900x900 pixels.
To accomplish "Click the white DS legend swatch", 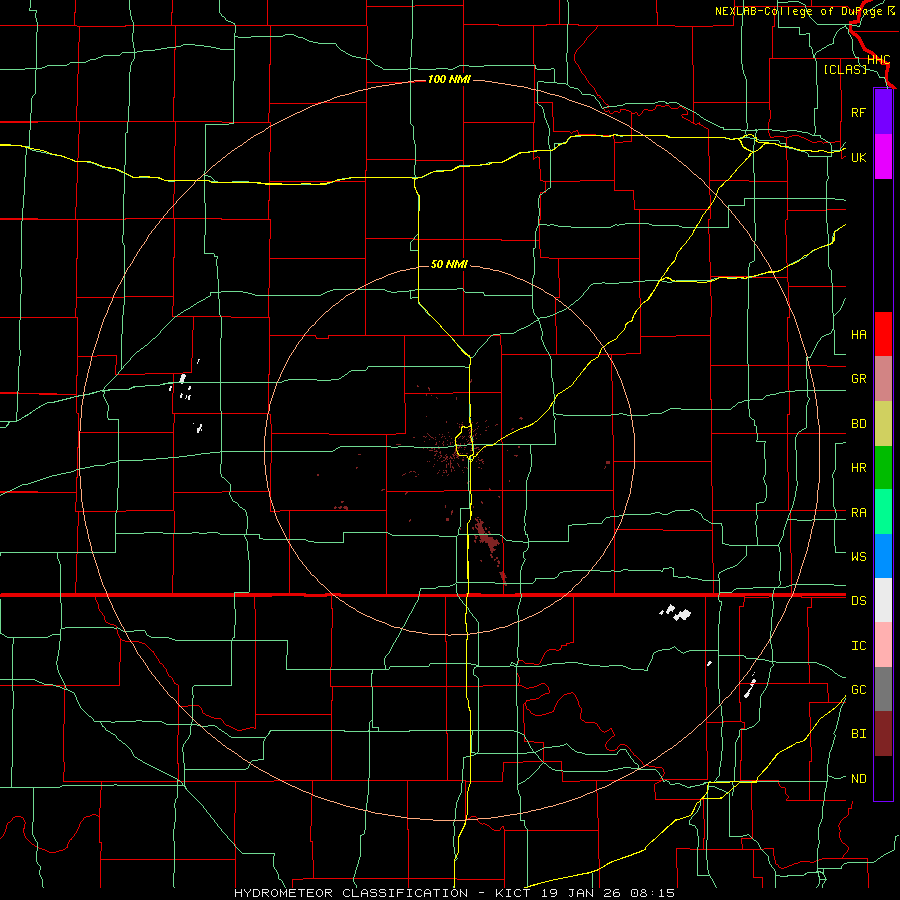I will click(x=883, y=600).
